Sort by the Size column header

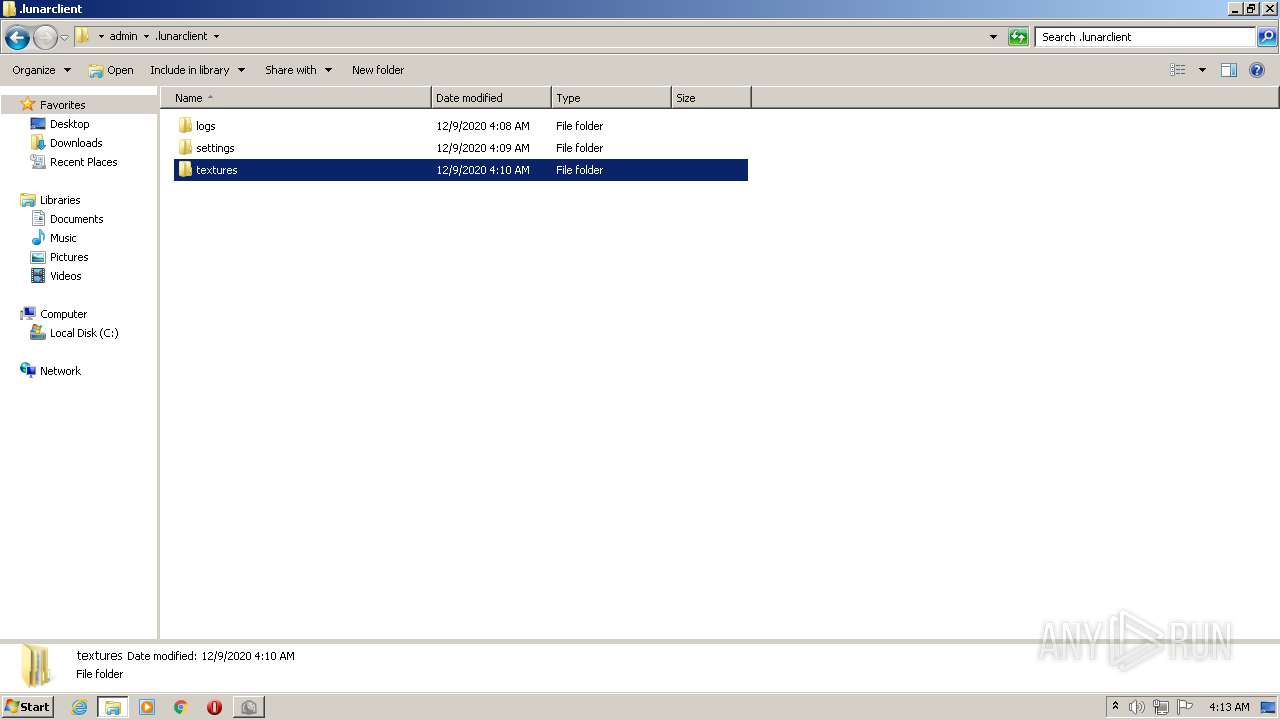[711, 98]
